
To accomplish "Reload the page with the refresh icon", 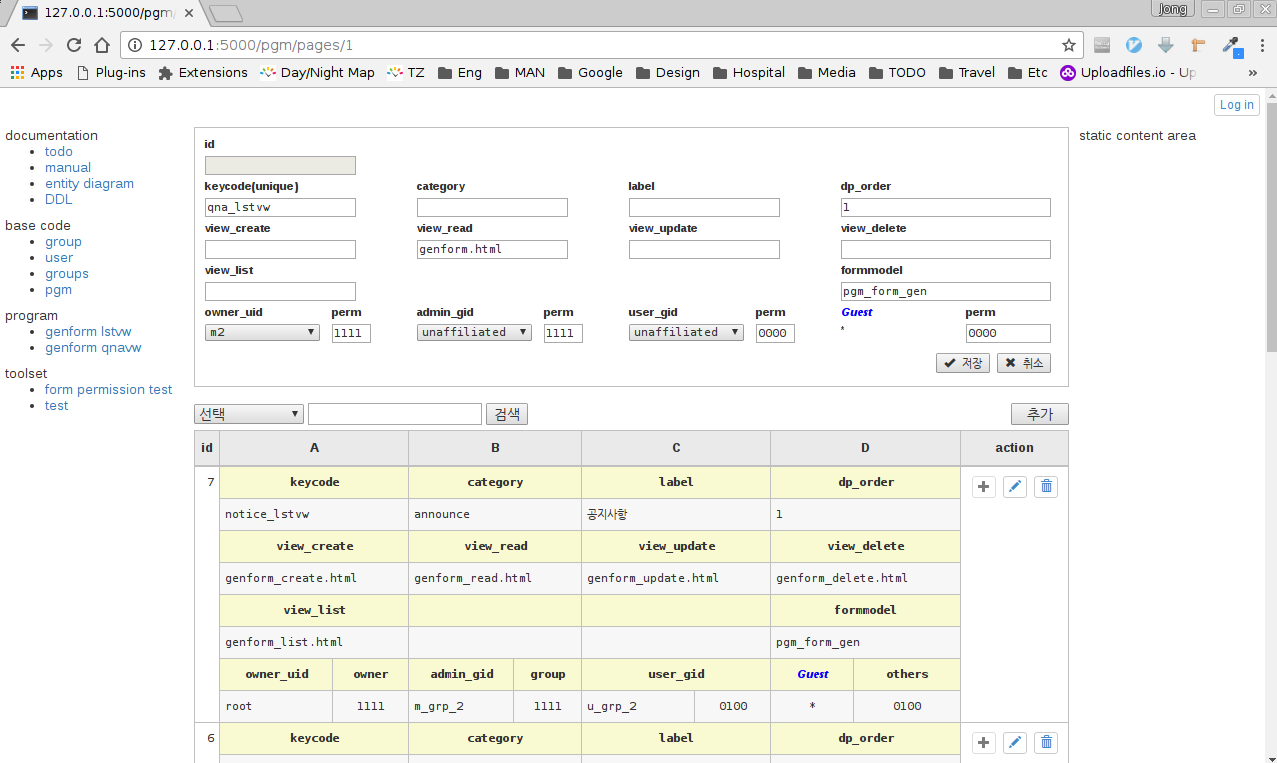I will 73,45.
